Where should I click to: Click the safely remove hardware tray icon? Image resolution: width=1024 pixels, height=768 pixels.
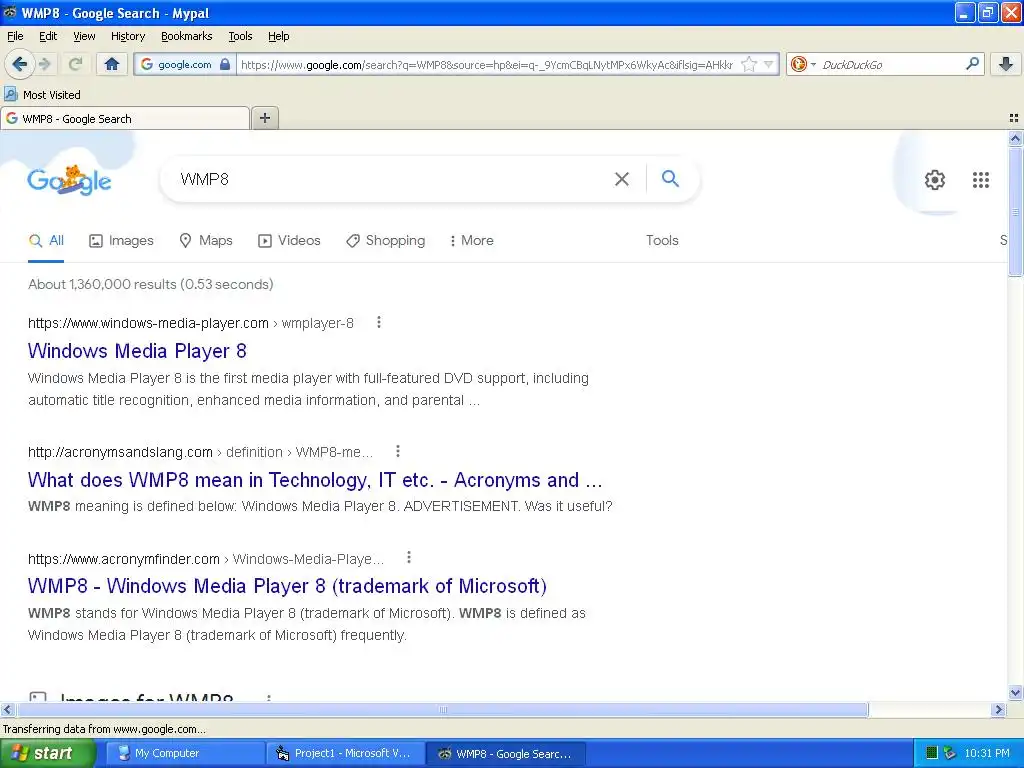pyautogui.click(x=950, y=753)
